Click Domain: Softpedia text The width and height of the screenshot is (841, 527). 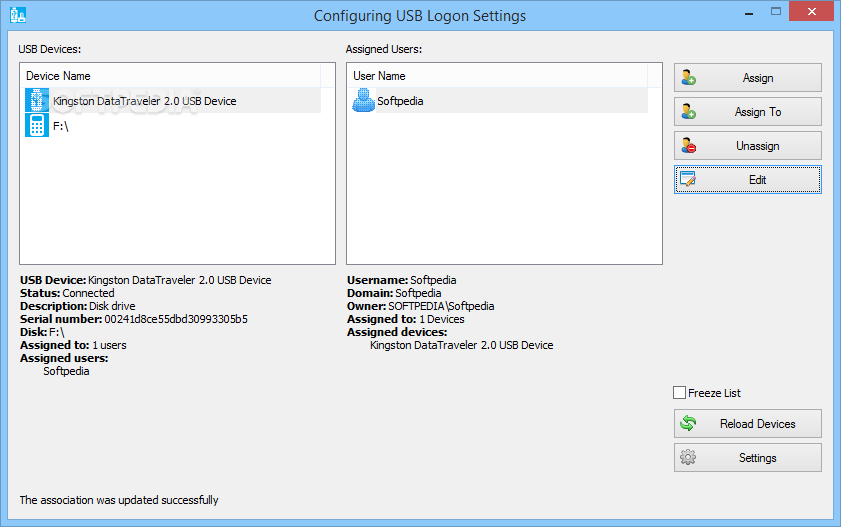(394, 293)
